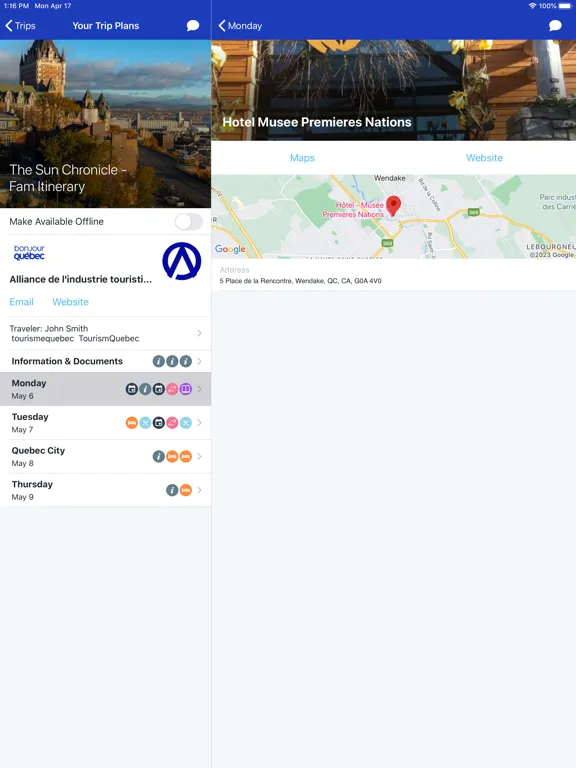Tap the bed icon beside info icon, Quebec City row
576x768 pixels.
pos(172,456)
